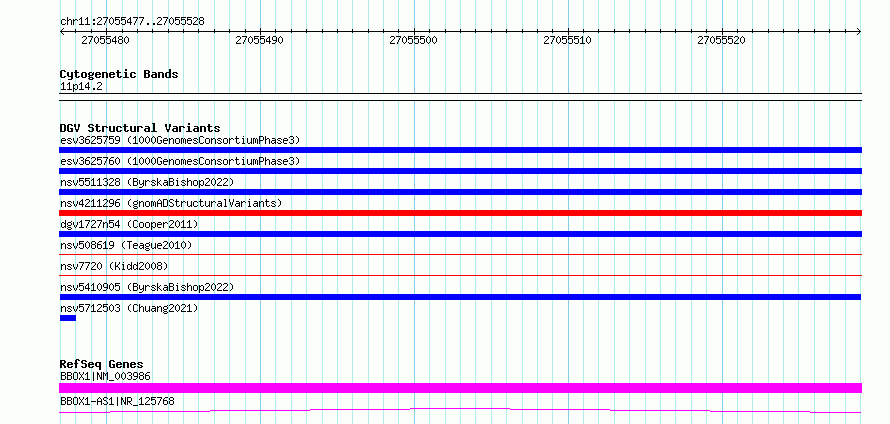Viewport: 890px width, 424px height.
Task: Click the magenta BBOX1 gene bar
Action: pos(460,388)
